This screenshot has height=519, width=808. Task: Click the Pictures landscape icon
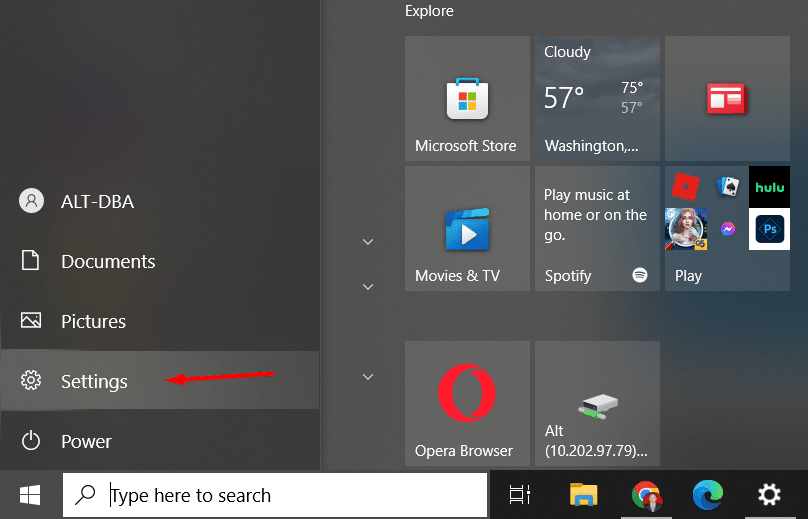31,320
